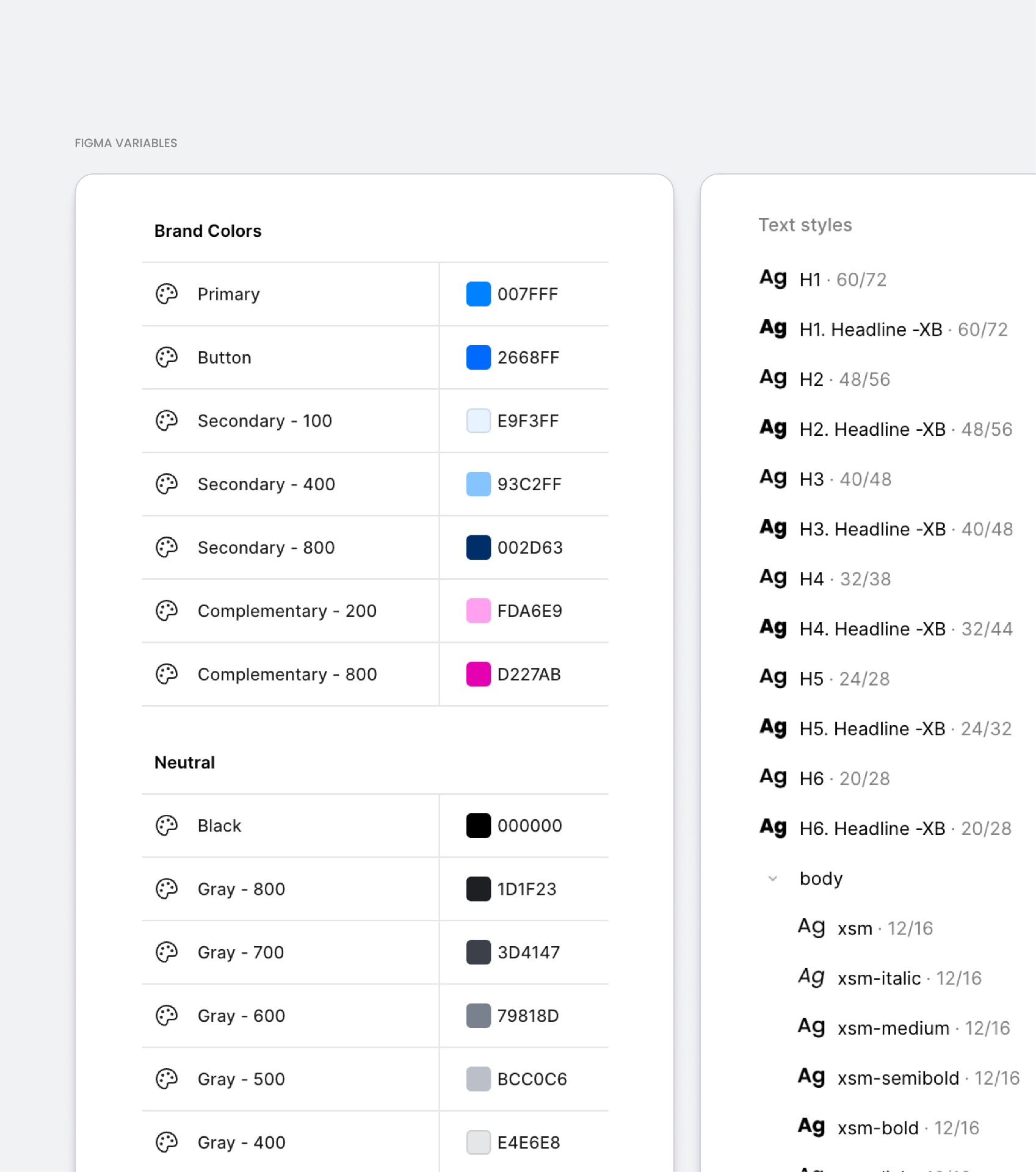The height and width of the screenshot is (1172, 1036).
Task: Click the Ag preview for xsm 12/16
Action: pyautogui.click(x=812, y=928)
